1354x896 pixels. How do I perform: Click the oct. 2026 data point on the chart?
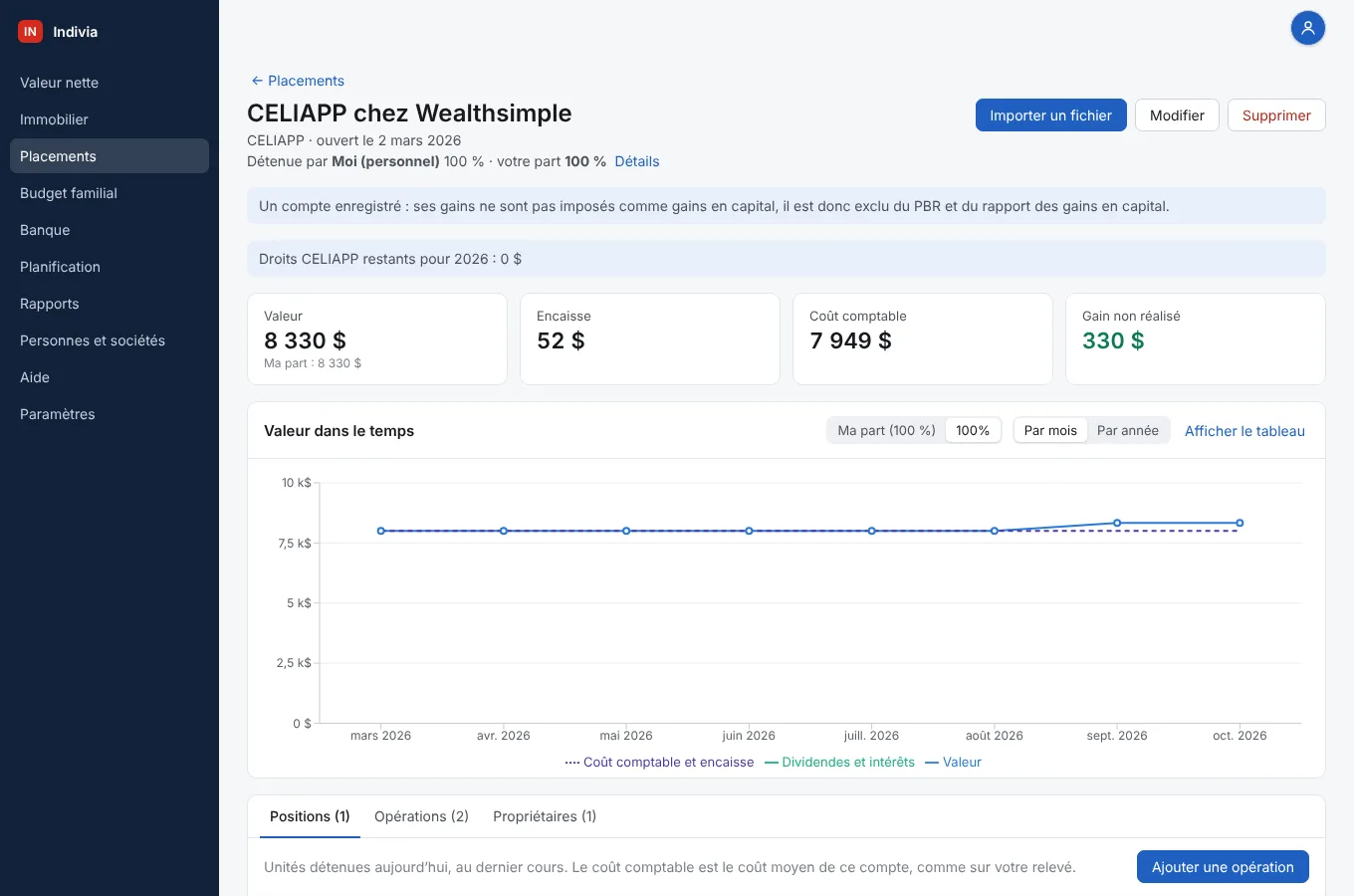point(1240,523)
